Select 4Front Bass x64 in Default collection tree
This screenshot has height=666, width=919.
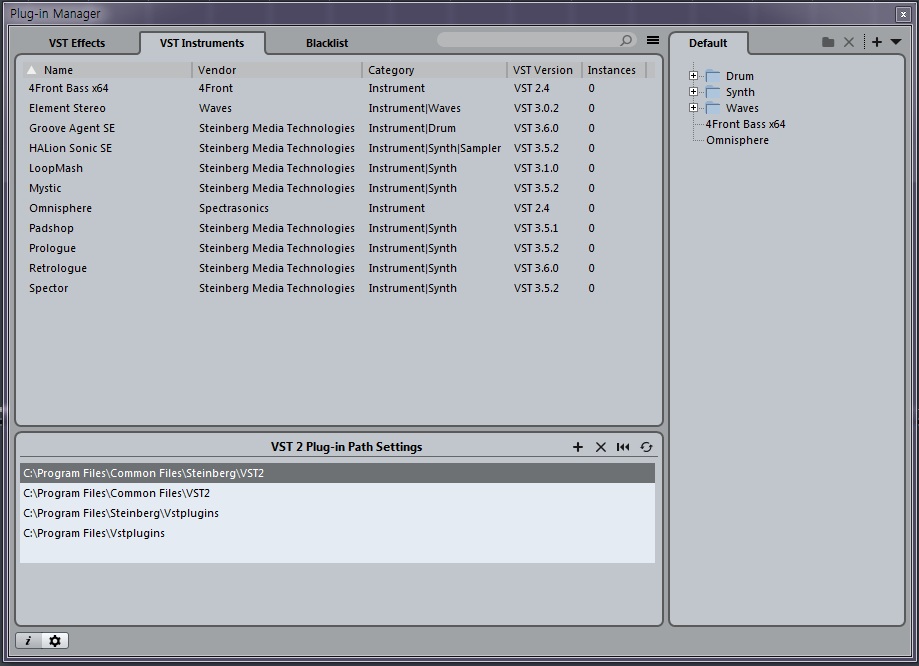pyautogui.click(x=745, y=124)
